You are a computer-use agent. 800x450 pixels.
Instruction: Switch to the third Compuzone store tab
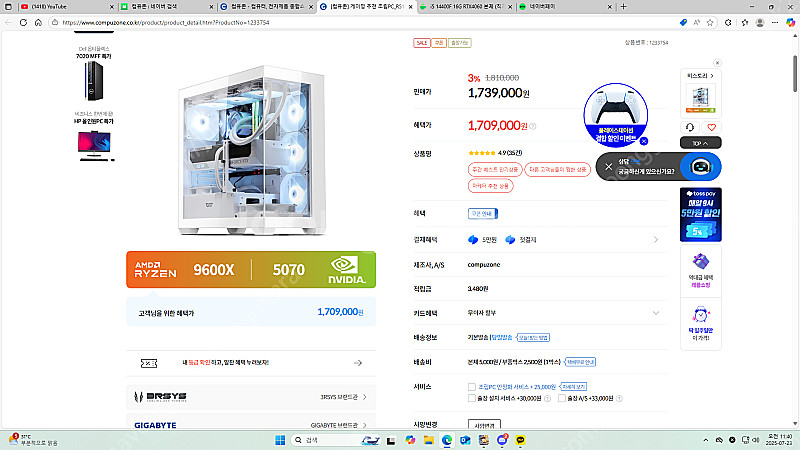coord(266,7)
